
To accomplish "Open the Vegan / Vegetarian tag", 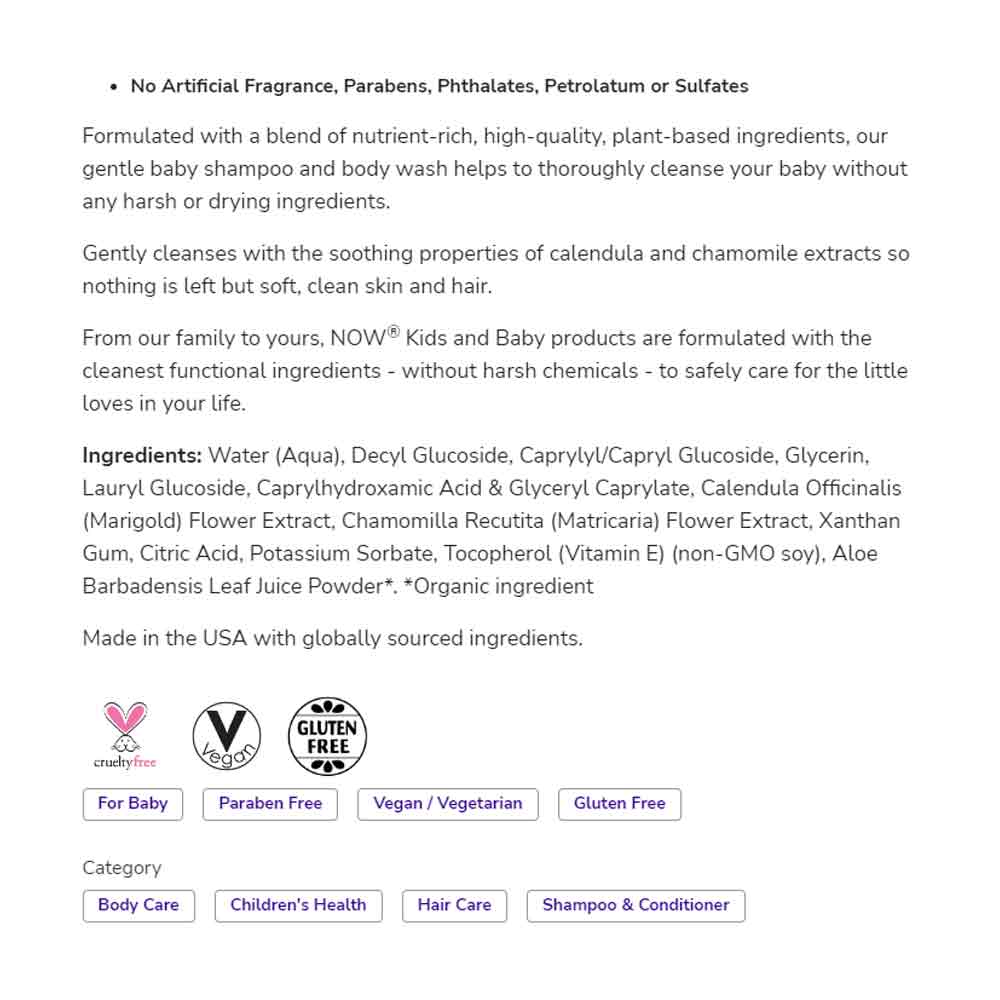I will coord(447,804).
